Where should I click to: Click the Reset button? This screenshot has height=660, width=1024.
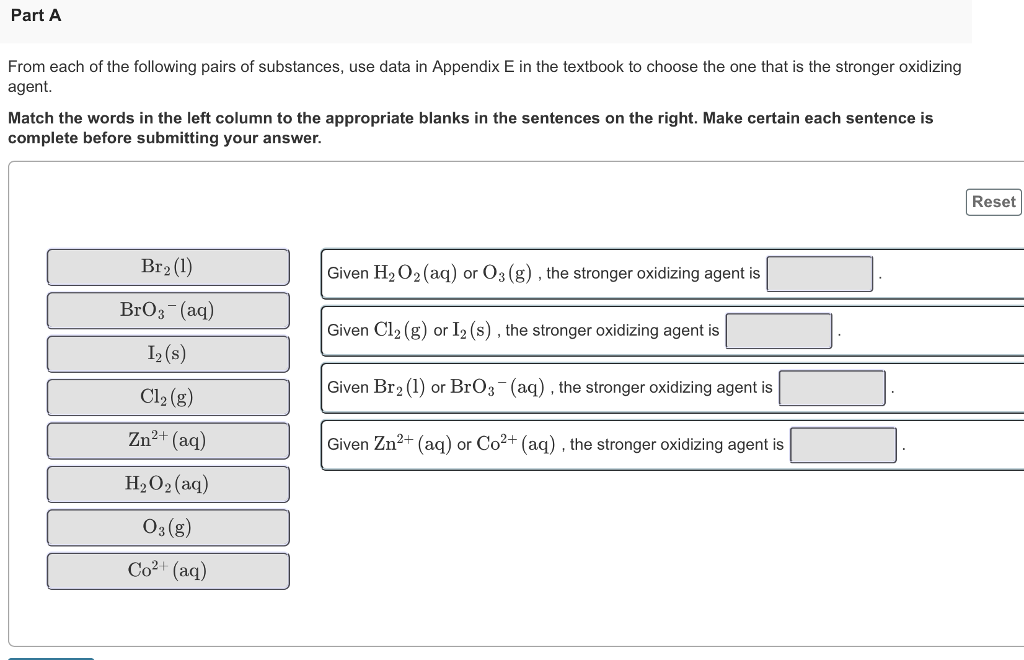pos(993,201)
